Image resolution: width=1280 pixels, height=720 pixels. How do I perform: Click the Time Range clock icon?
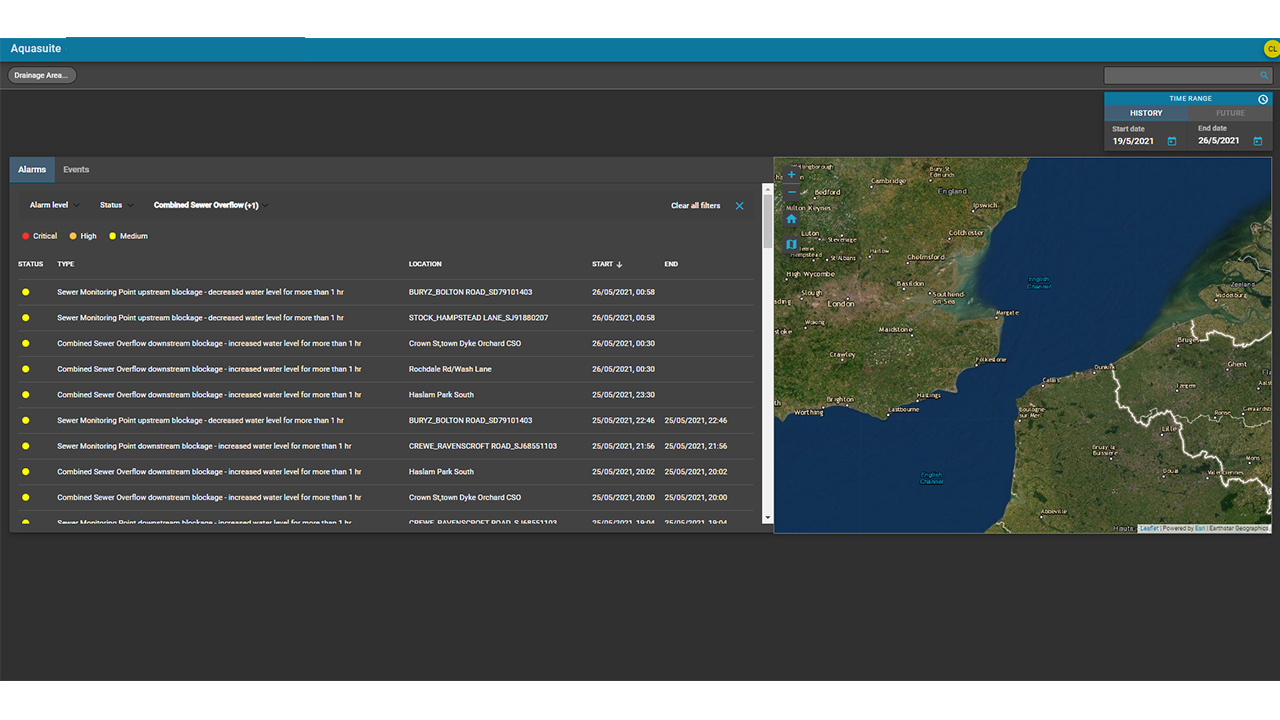1263,99
